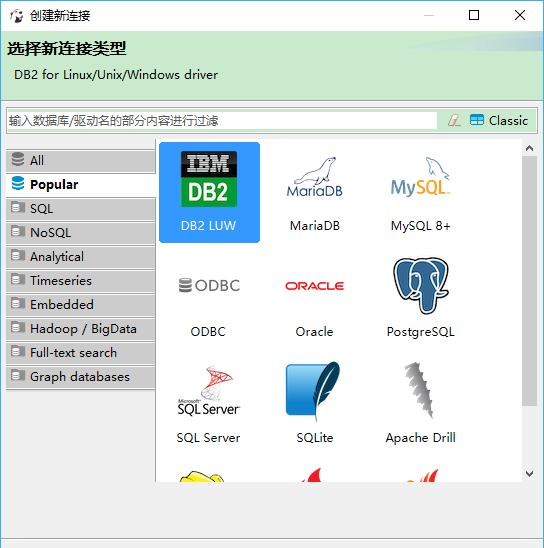Click the vertical scrollbar thumb

pos(529,281)
